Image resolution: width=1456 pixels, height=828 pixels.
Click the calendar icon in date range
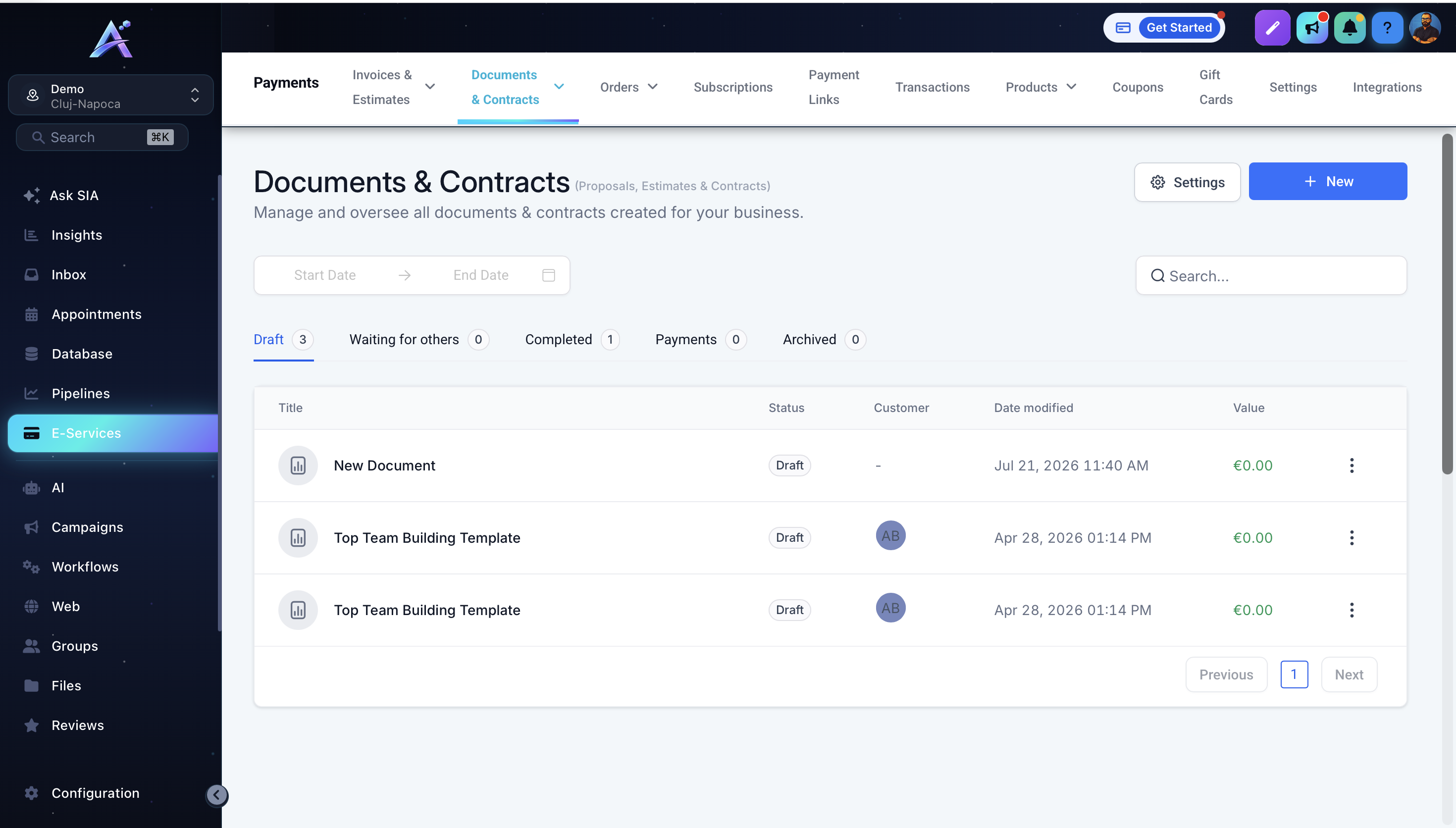click(x=548, y=275)
